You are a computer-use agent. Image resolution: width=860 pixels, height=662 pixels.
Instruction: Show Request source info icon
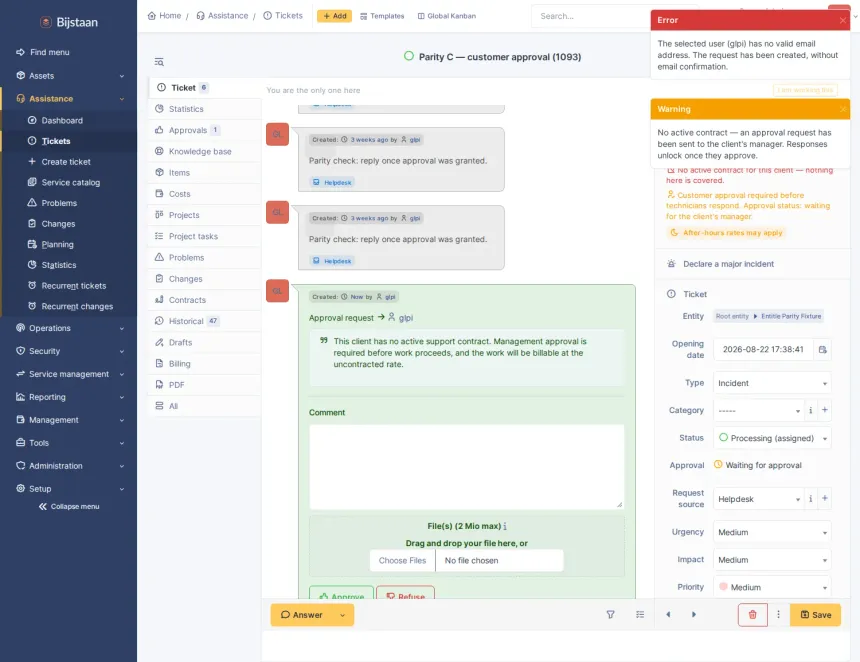[811, 499]
